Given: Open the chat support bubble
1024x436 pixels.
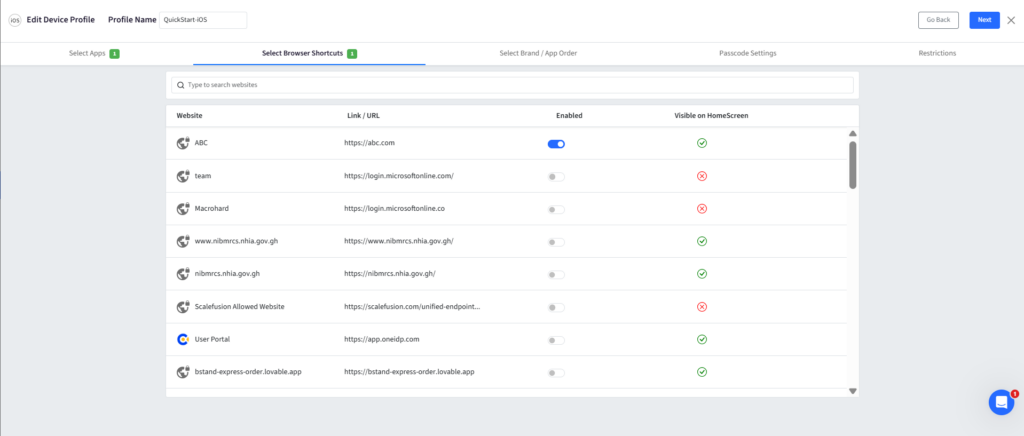Looking at the screenshot, I should click(1001, 402).
